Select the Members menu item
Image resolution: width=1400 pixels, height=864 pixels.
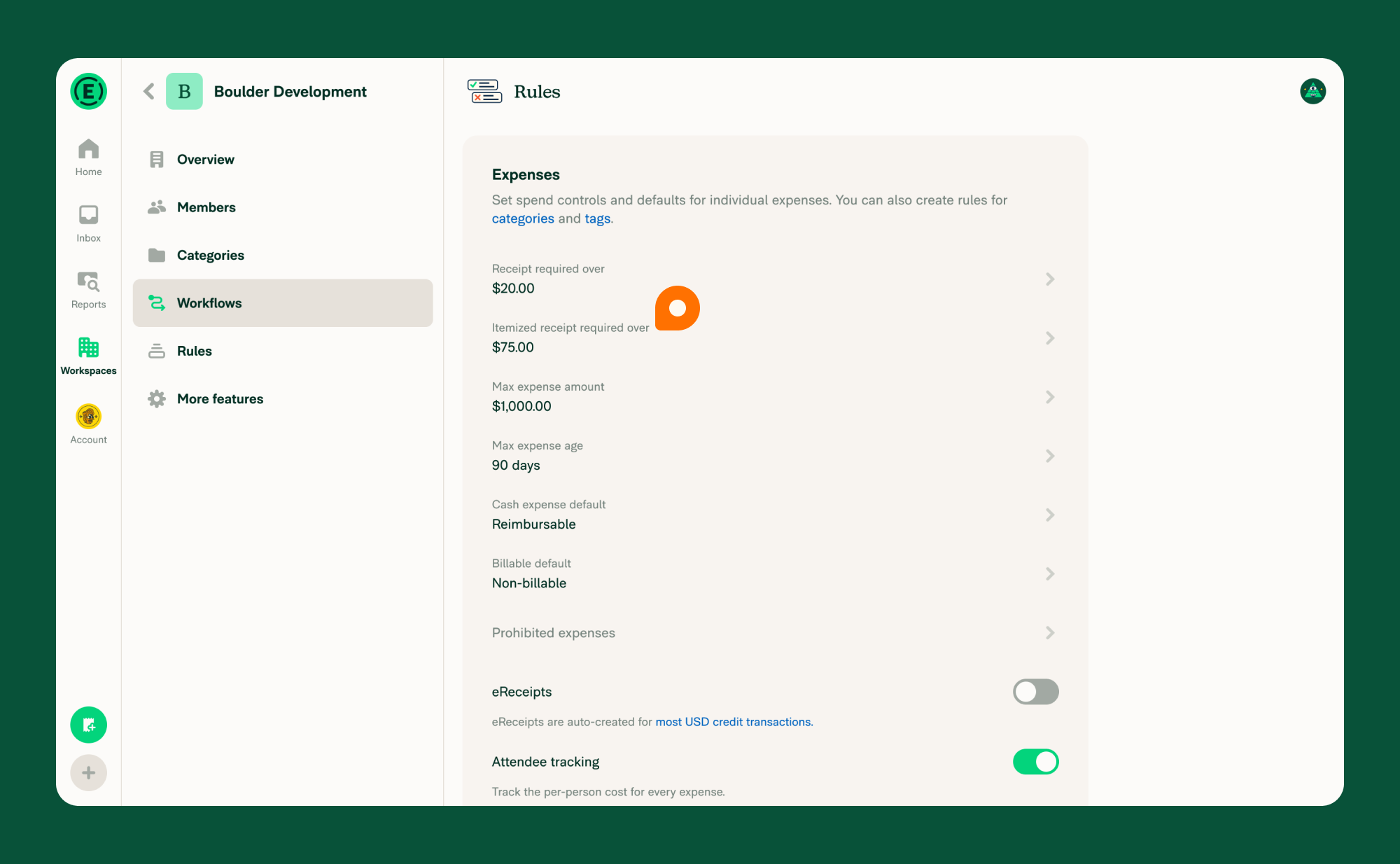(206, 207)
